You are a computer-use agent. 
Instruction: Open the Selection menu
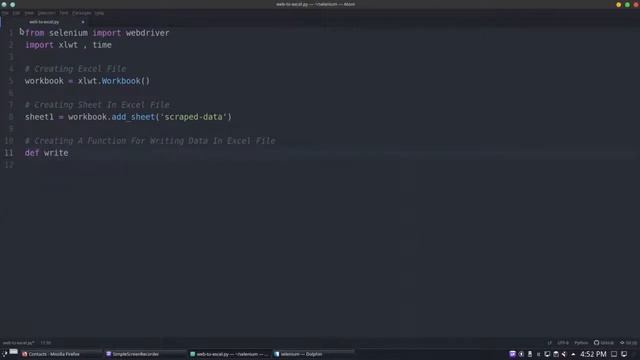tap(46, 13)
